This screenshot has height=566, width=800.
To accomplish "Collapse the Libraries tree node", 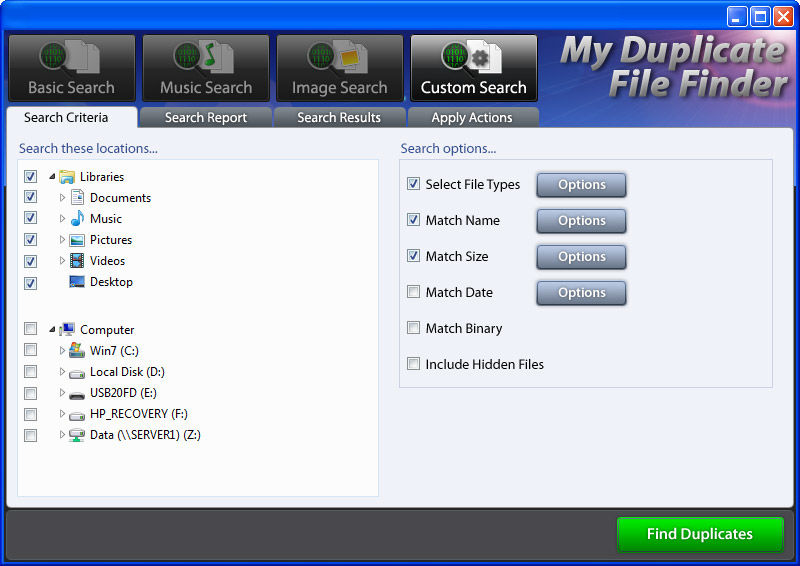I will click(x=52, y=177).
